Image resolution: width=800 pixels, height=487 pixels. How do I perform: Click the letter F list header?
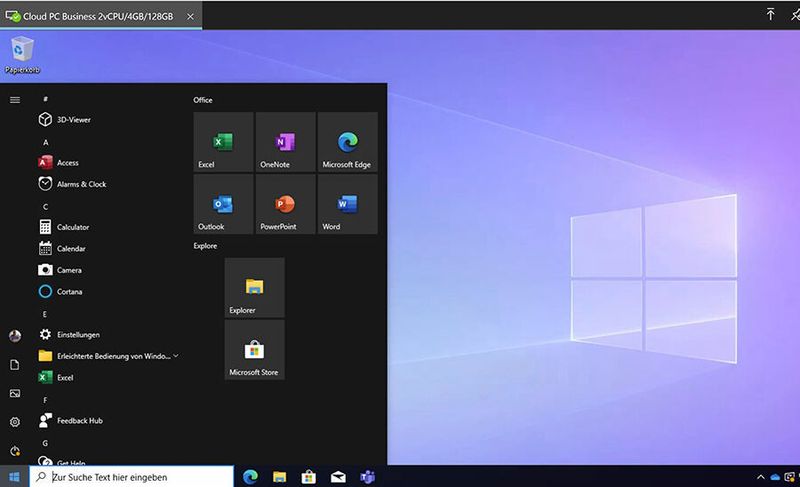click(x=45, y=400)
